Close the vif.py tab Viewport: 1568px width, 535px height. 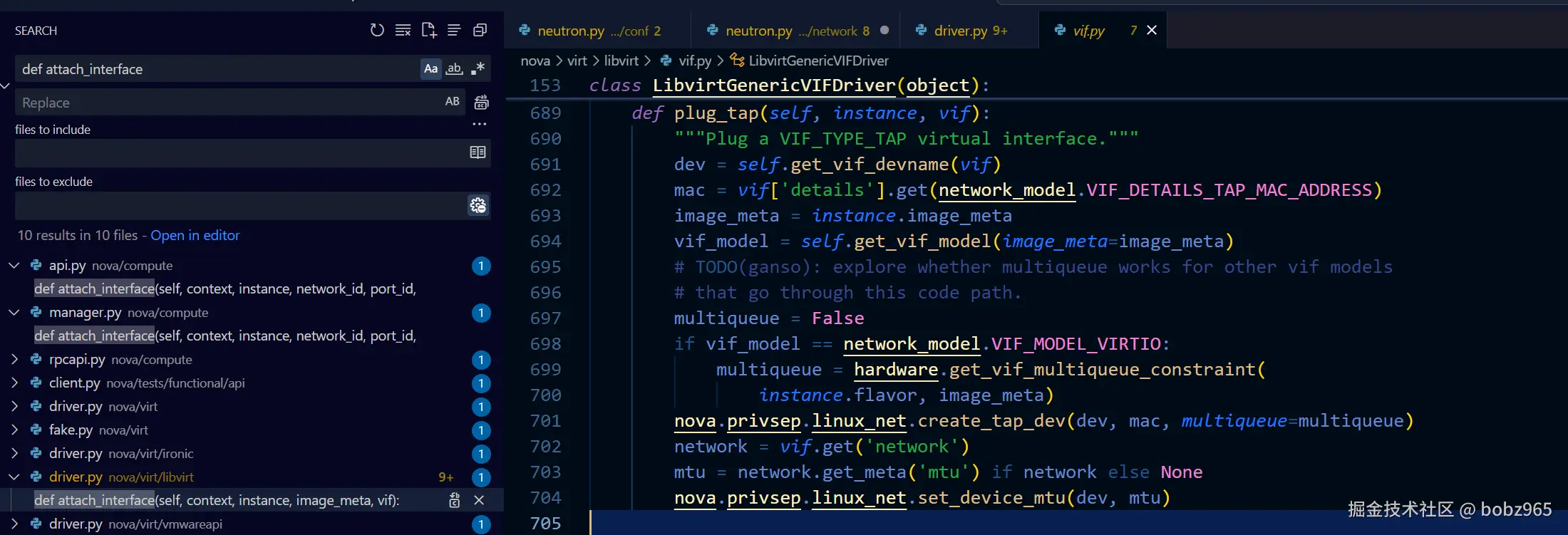point(1152,30)
